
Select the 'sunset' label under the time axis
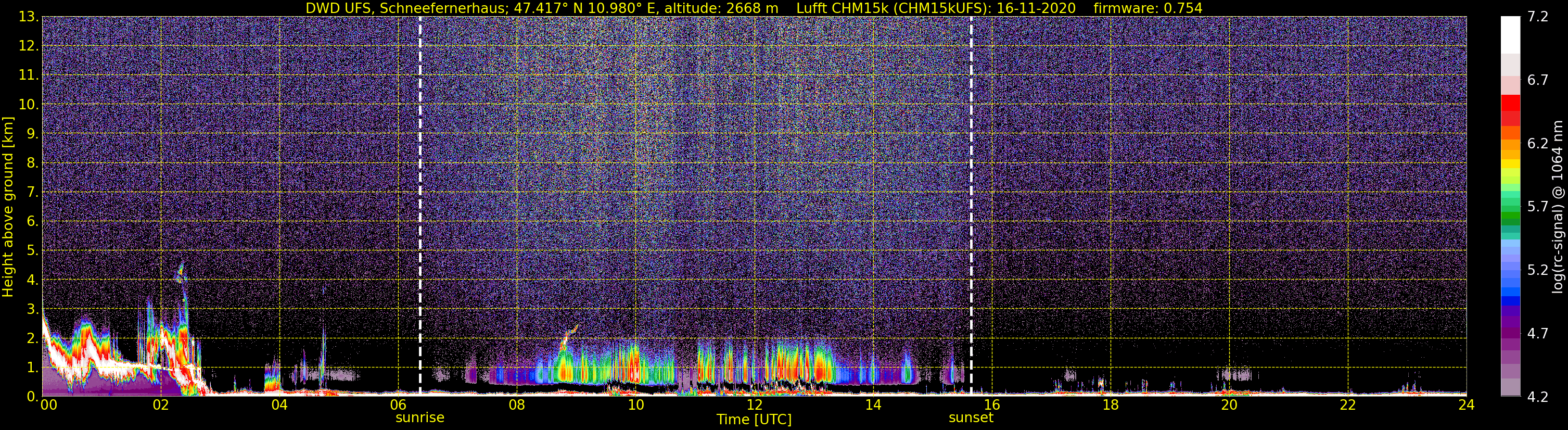pos(971,418)
